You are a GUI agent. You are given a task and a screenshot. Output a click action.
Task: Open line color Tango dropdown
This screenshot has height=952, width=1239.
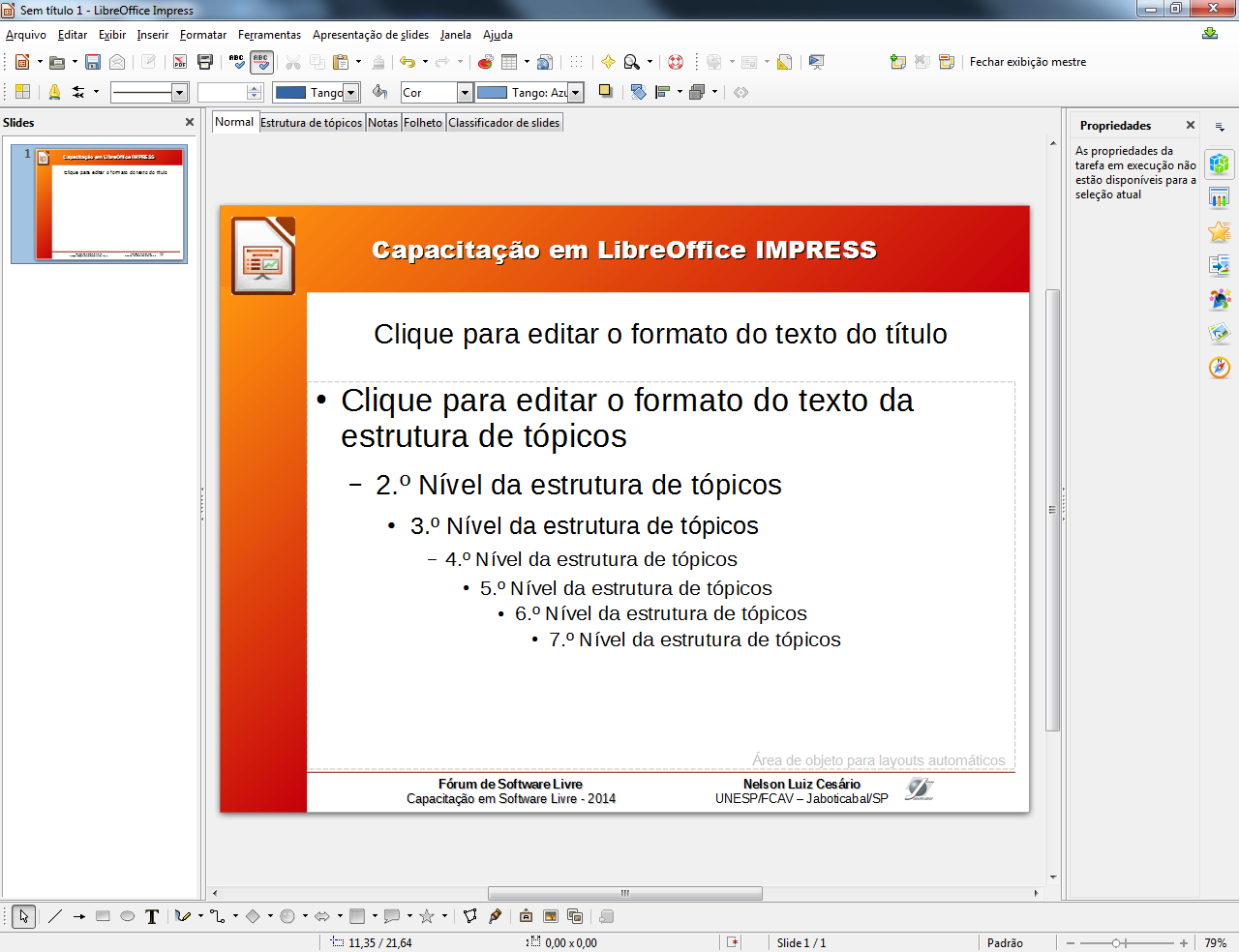(352, 92)
